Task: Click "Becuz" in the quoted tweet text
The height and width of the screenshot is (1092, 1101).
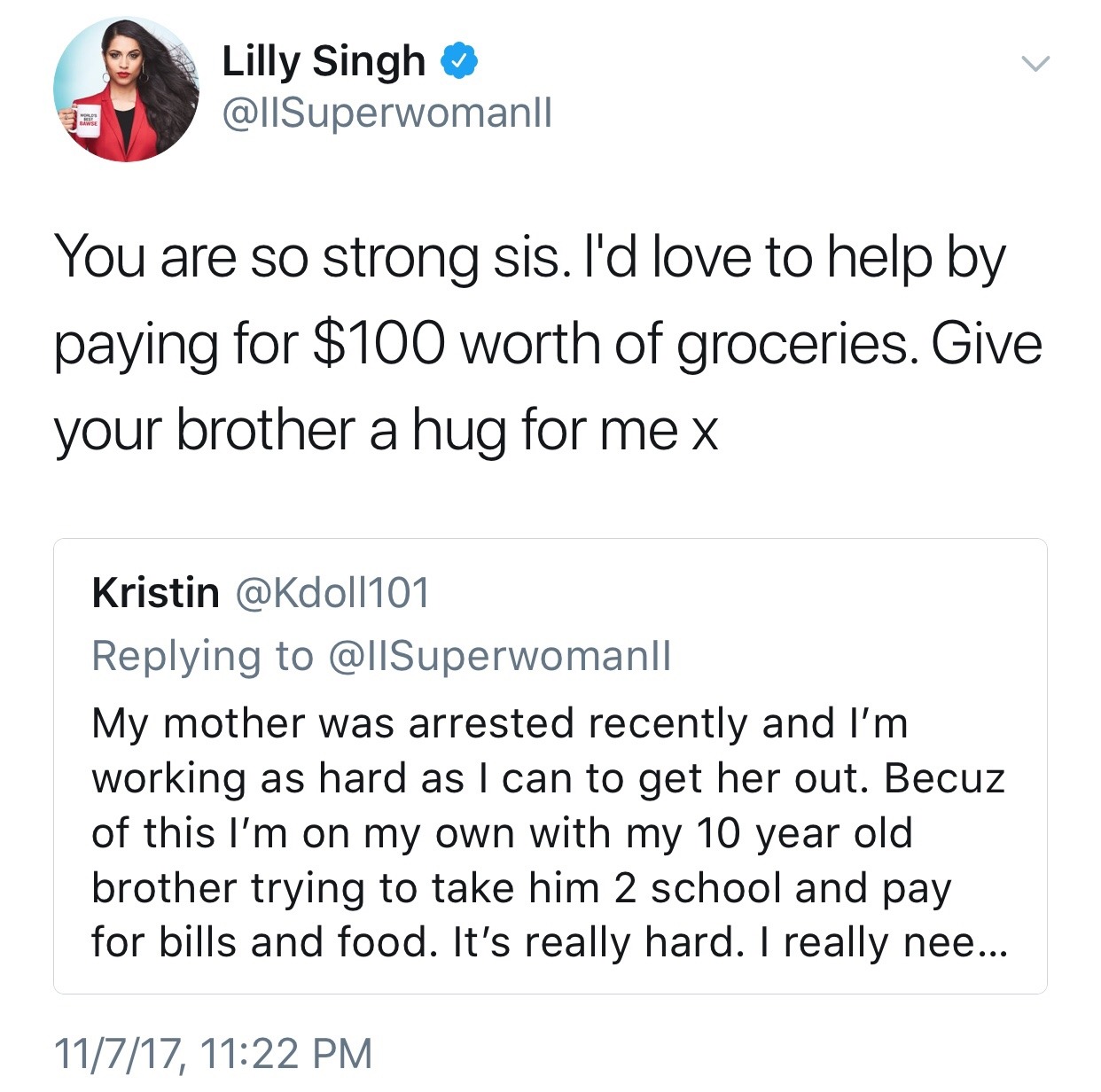Action: click(x=944, y=778)
